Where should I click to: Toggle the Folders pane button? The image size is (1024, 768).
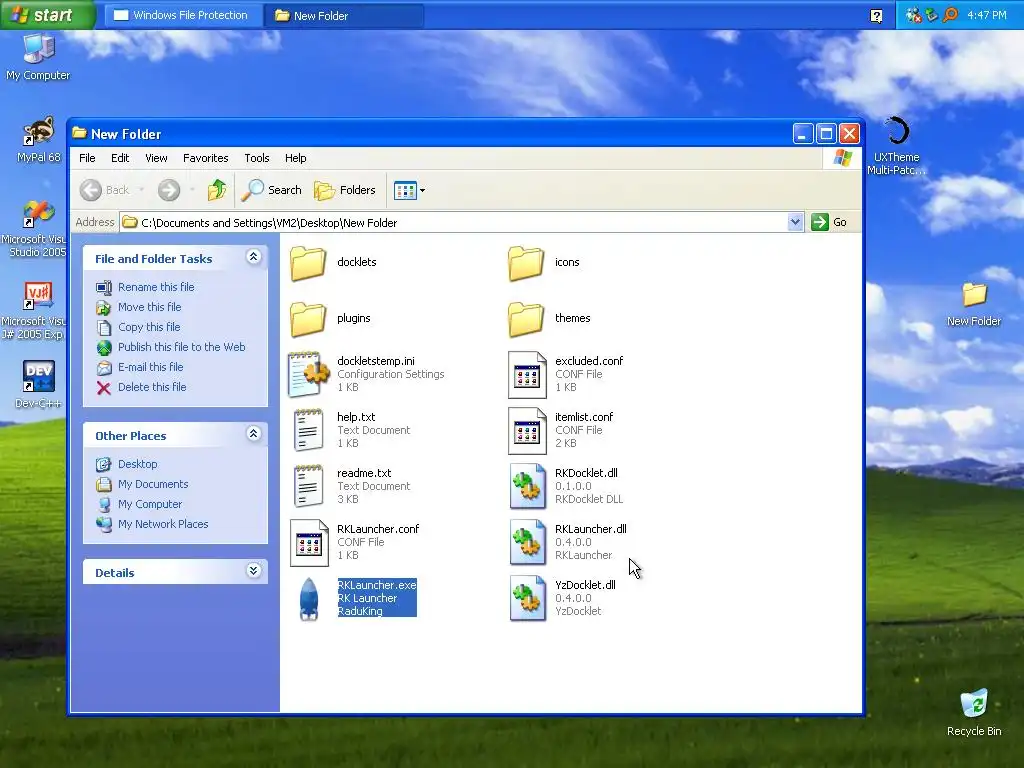pyautogui.click(x=345, y=190)
